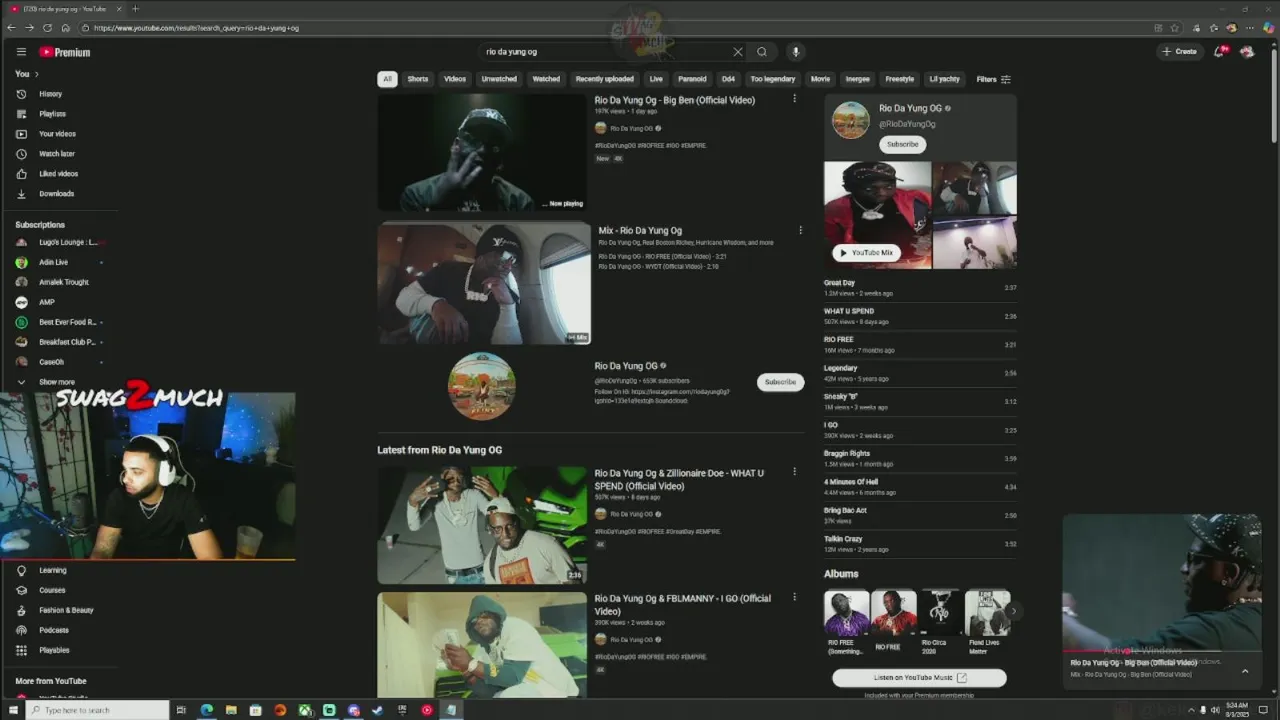Open Your videos in the sidebar
Screen dimensions: 1280x720
57,134
